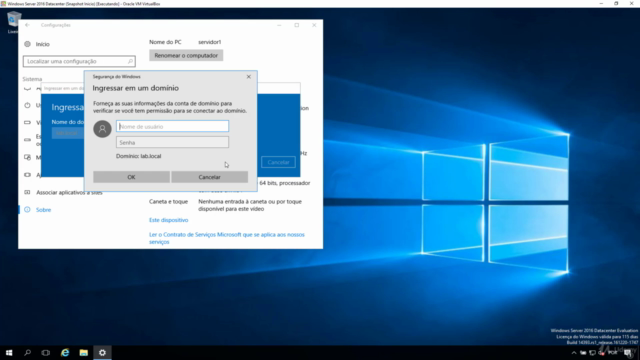Image resolution: width=640 pixels, height=360 pixels.
Task: Confirm domain credentials with OK button
Action: [x=131, y=177]
